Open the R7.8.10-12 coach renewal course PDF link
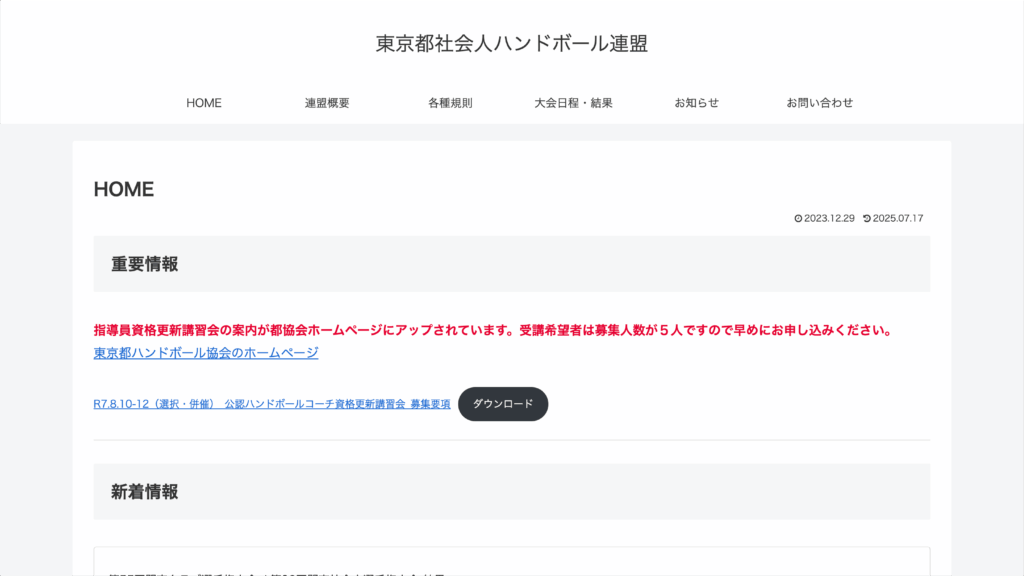The height and width of the screenshot is (576, 1024). [x=272, y=404]
